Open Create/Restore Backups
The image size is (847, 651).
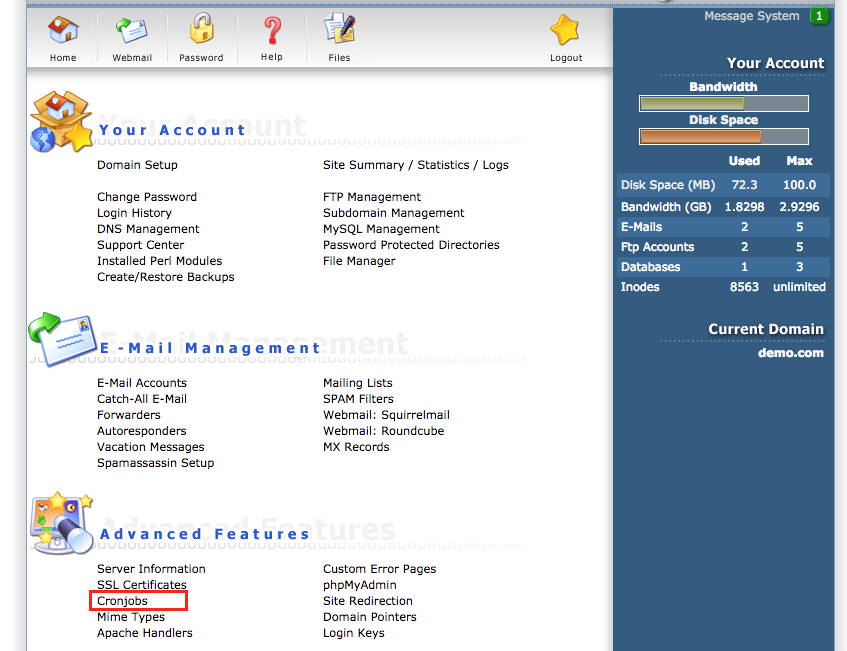click(x=165, y=277)
